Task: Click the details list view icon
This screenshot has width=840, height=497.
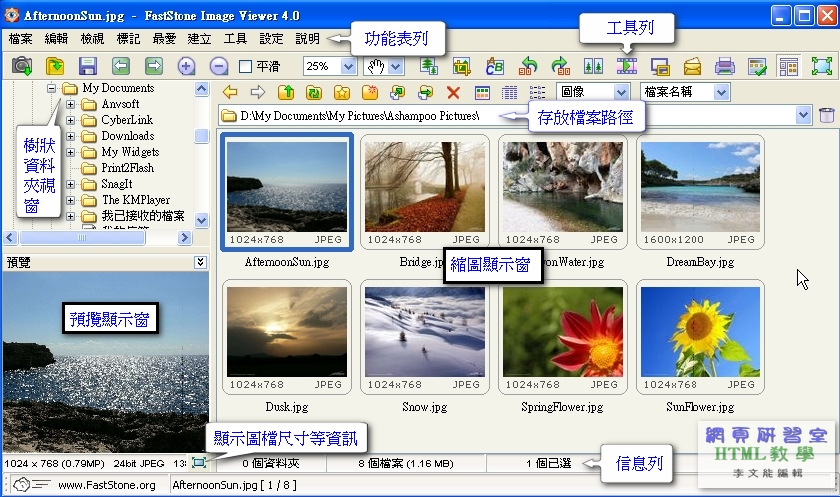Action: coord(509,92)
